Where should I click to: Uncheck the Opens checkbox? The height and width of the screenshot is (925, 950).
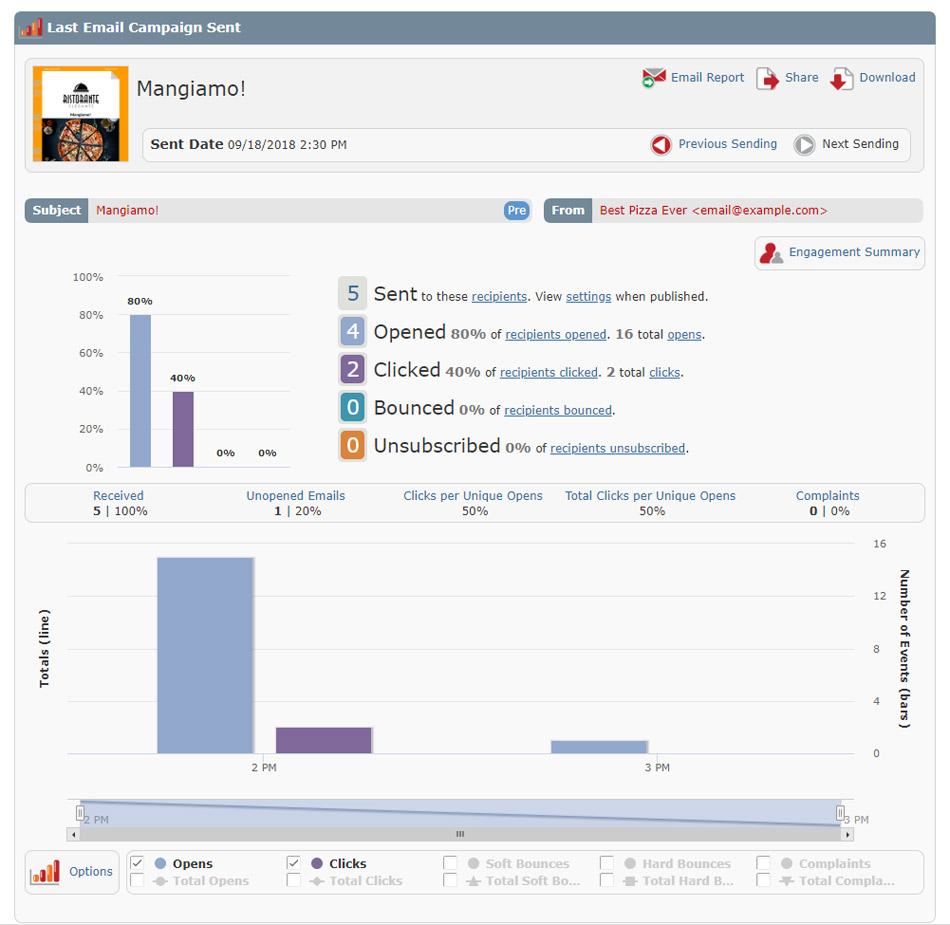coord(137,863)
